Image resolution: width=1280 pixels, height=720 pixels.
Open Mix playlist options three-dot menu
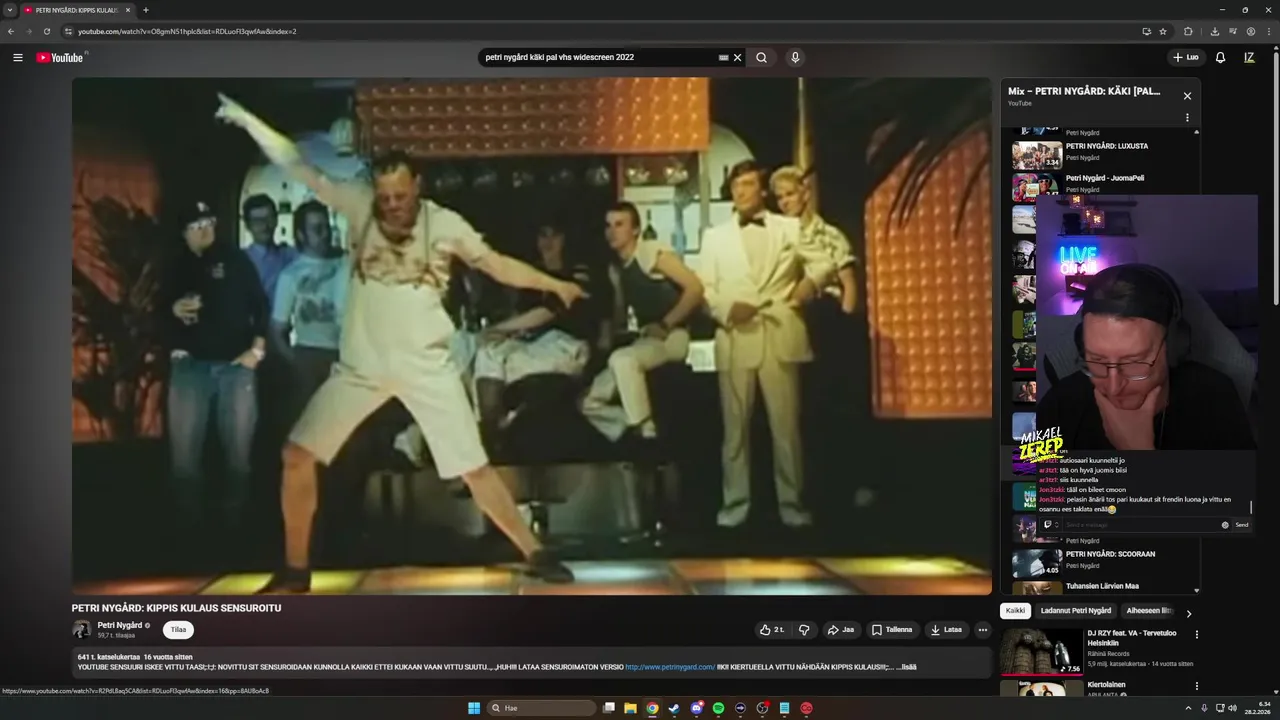(x=1187, y=117)
